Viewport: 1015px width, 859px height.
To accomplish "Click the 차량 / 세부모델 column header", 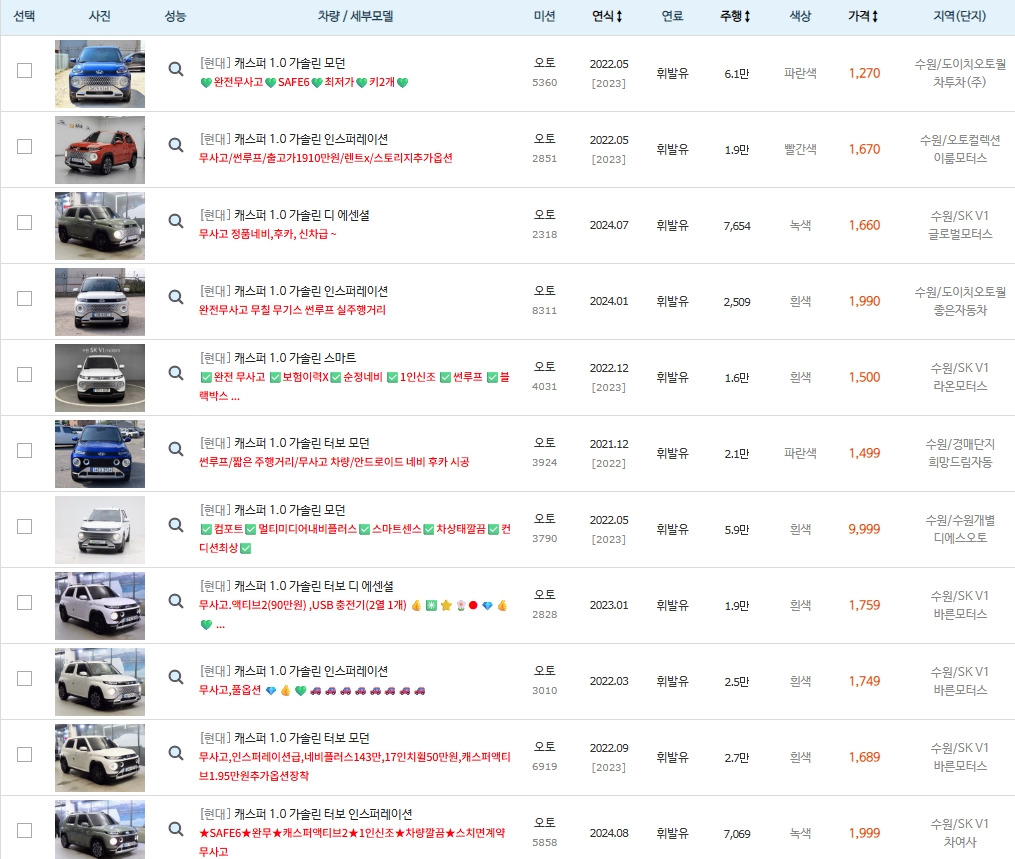I will (x=355, y=16).
